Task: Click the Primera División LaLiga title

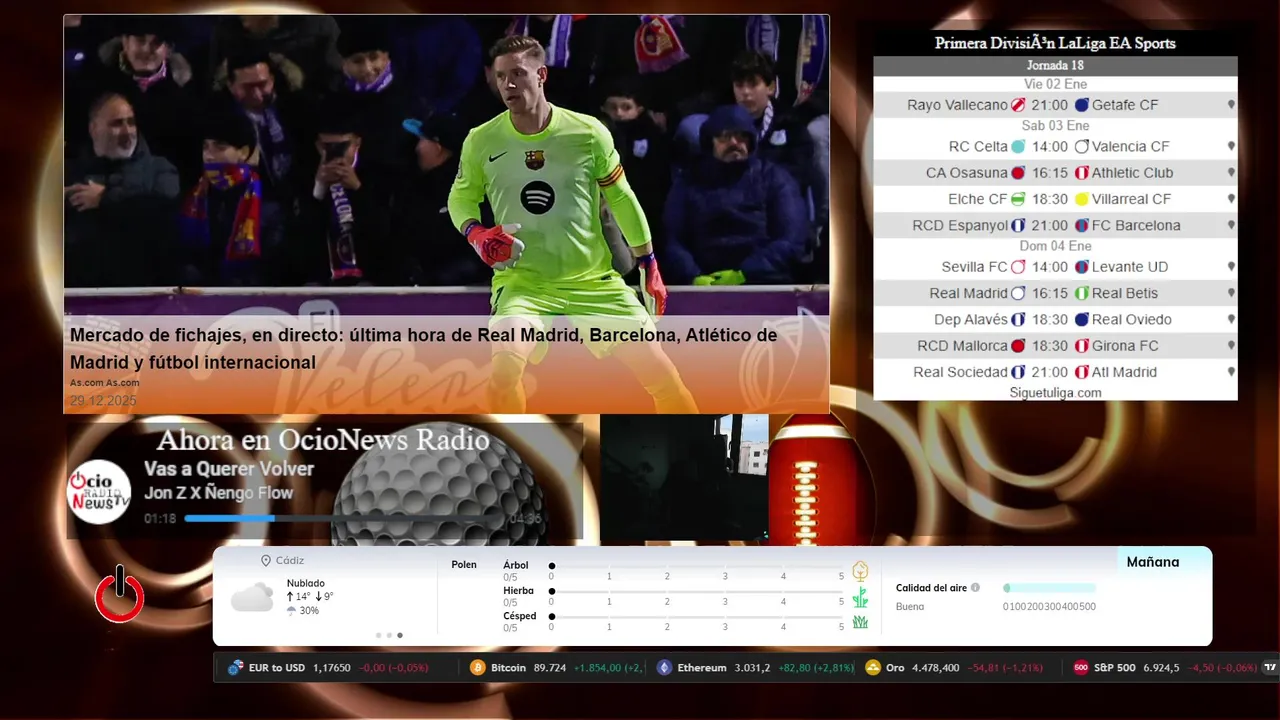Action: (x=1055, y=43)
